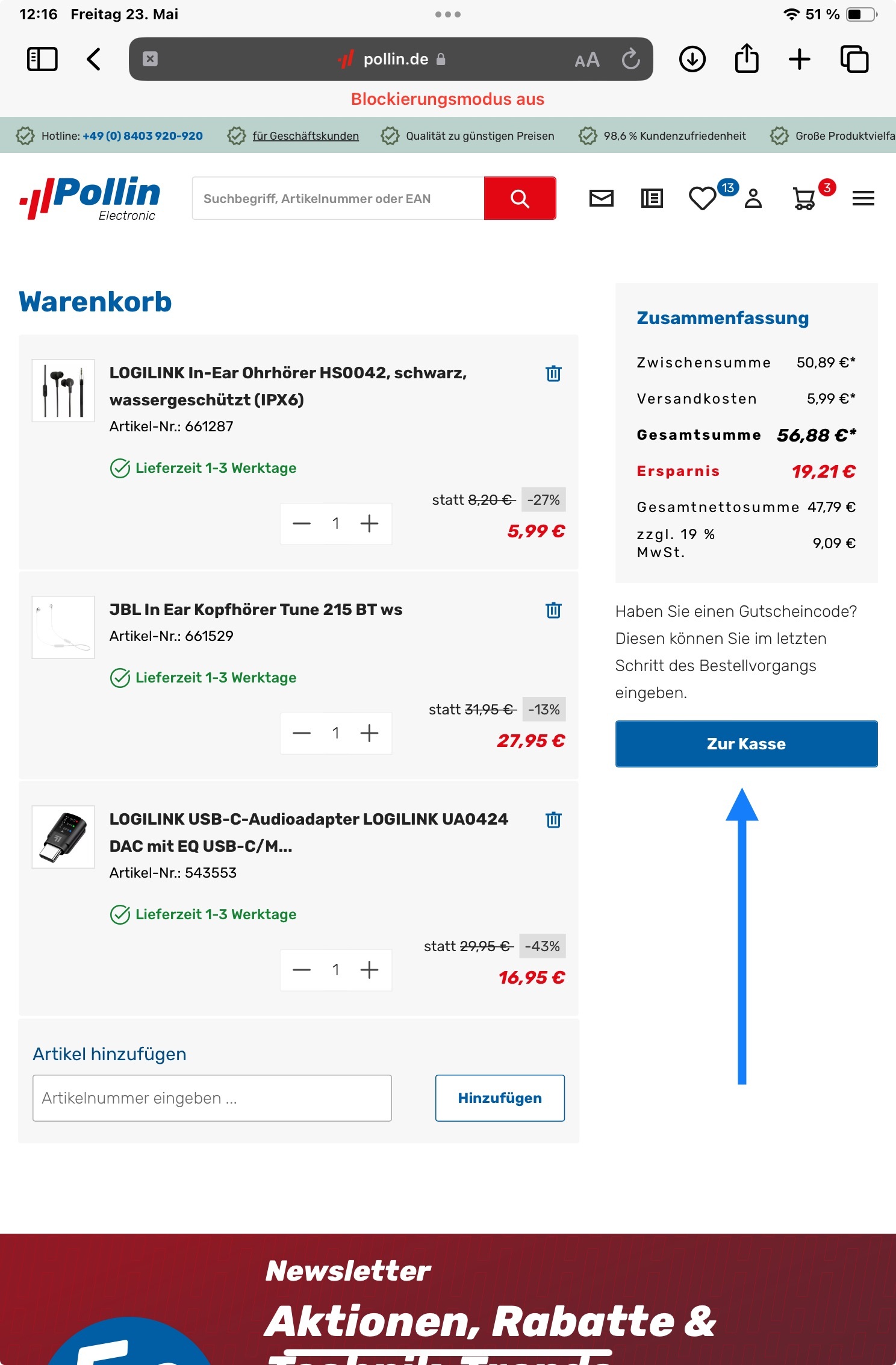Open the hamburger menu

click(863, 198)
